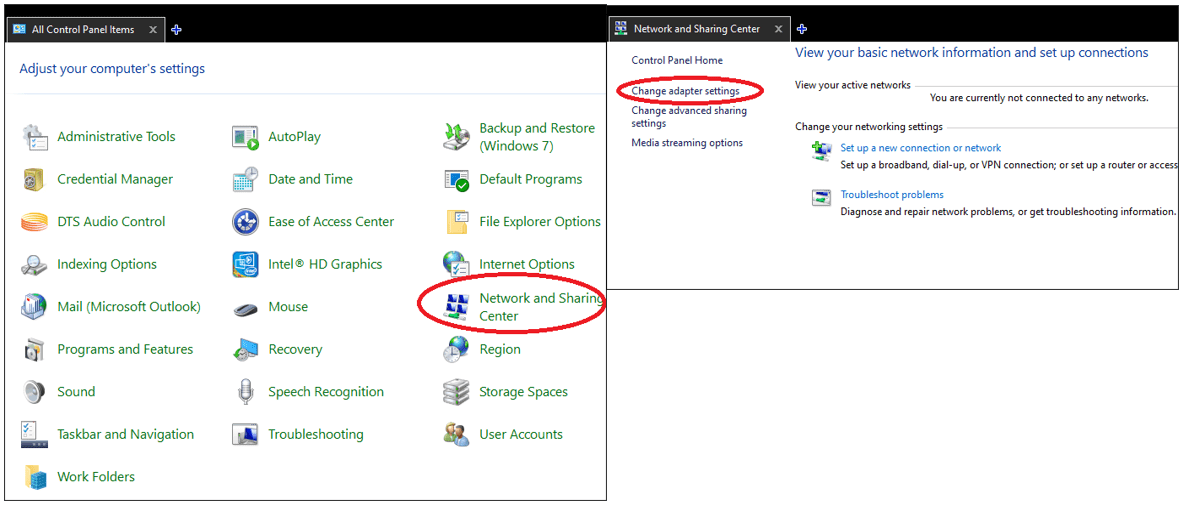Open the Intel HD Graphics icon
1190x505 pixels.
click(x=246, y=264)
